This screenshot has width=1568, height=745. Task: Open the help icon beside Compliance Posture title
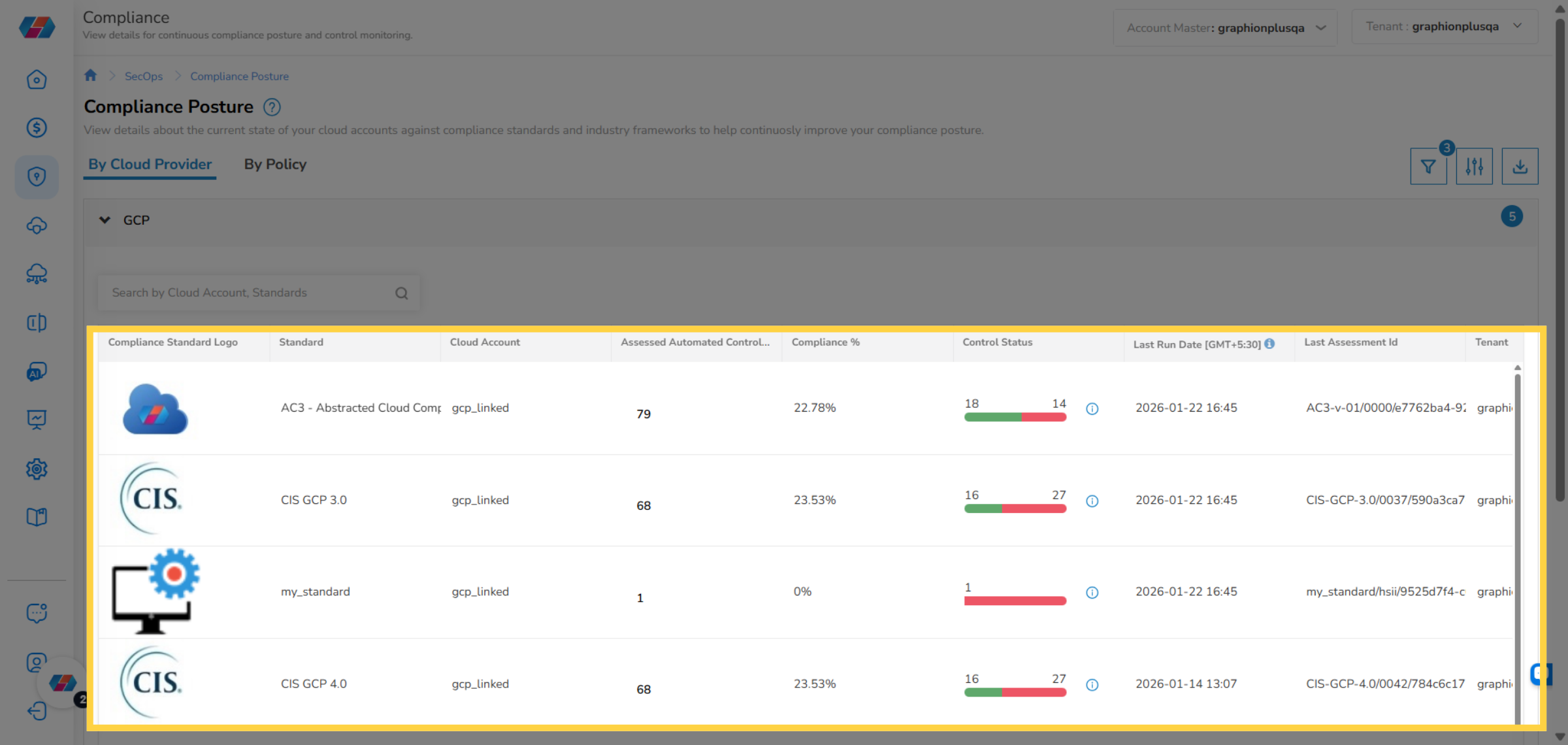[x=272, y=107]
